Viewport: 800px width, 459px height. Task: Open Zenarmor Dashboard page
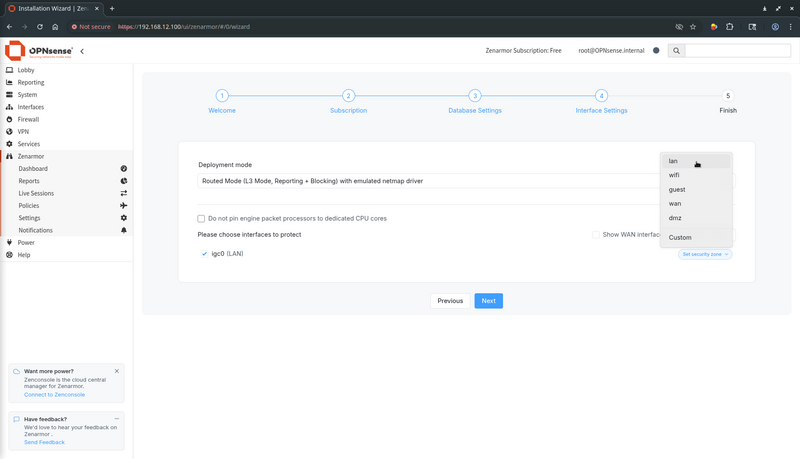33,168
